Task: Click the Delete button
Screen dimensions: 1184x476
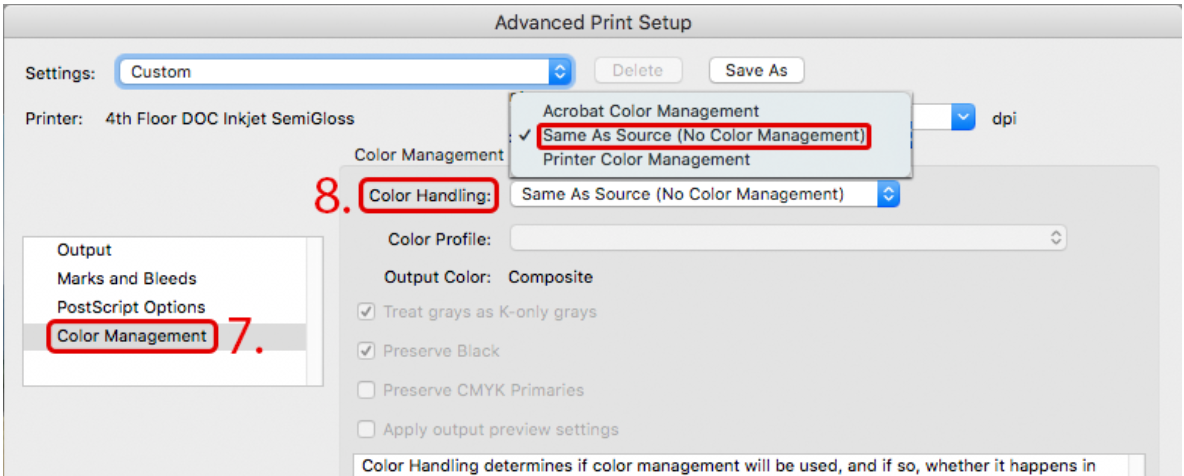Action: (638, 70)
